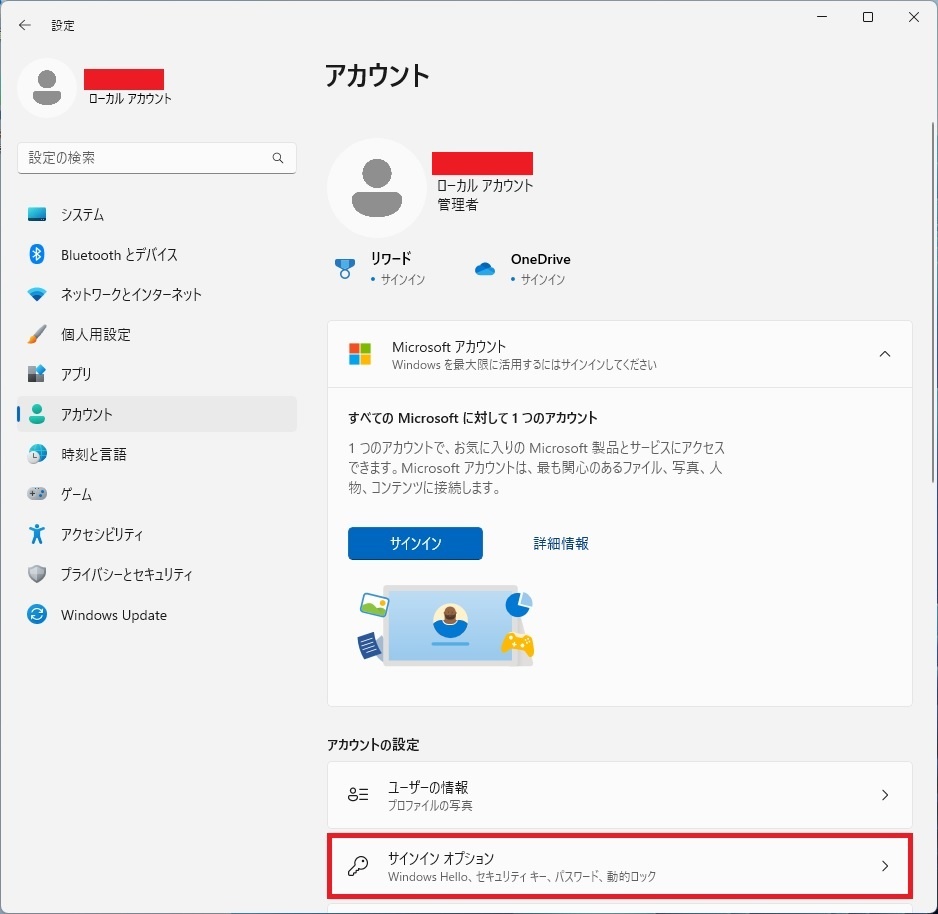The height and width of the screenshot is (914, 938).
Task: Click ローカル アカウント text in the sidebar
Action: [x=130, y=99]
